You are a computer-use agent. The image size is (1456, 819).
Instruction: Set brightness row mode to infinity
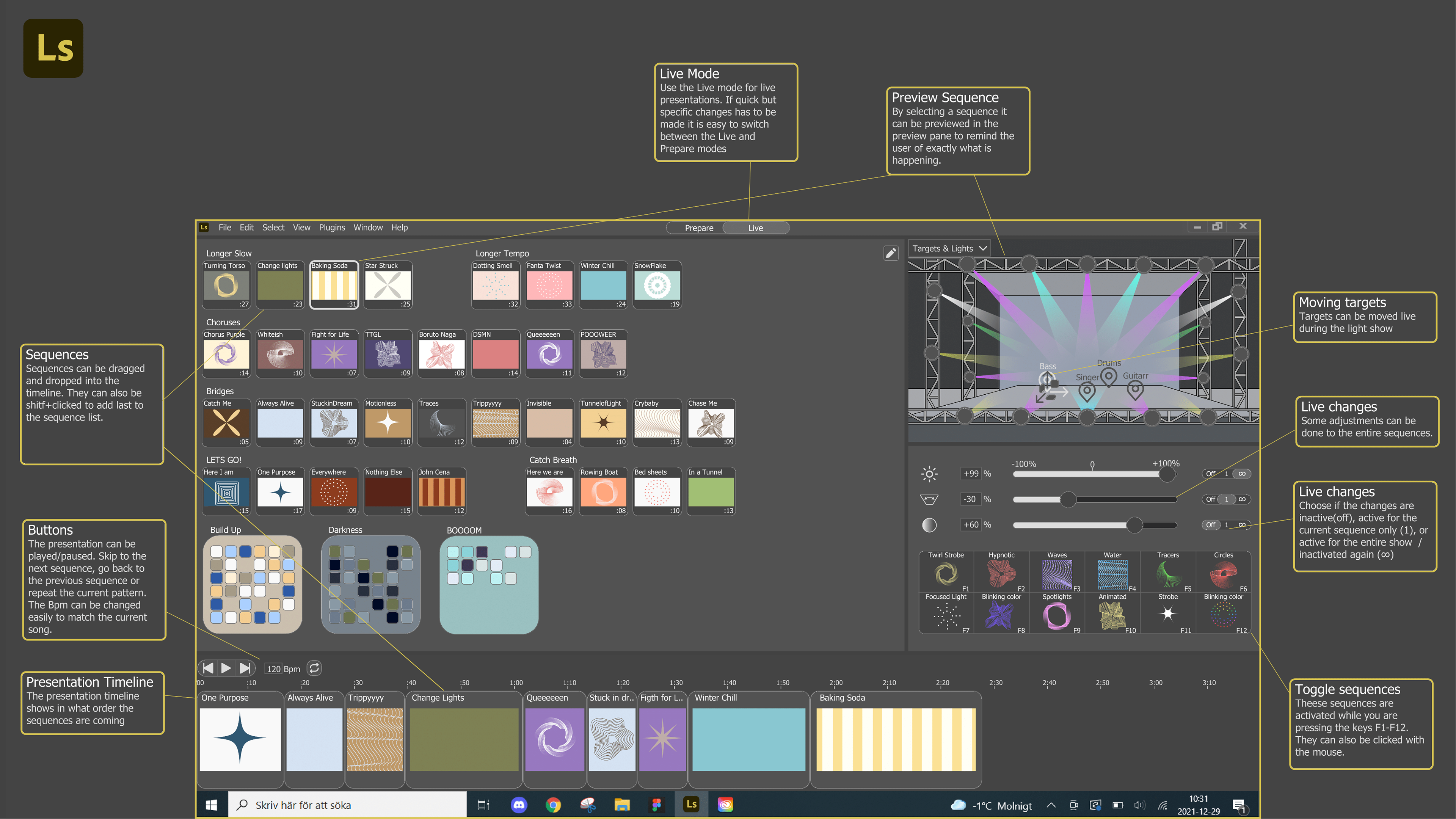point(1242,474)
